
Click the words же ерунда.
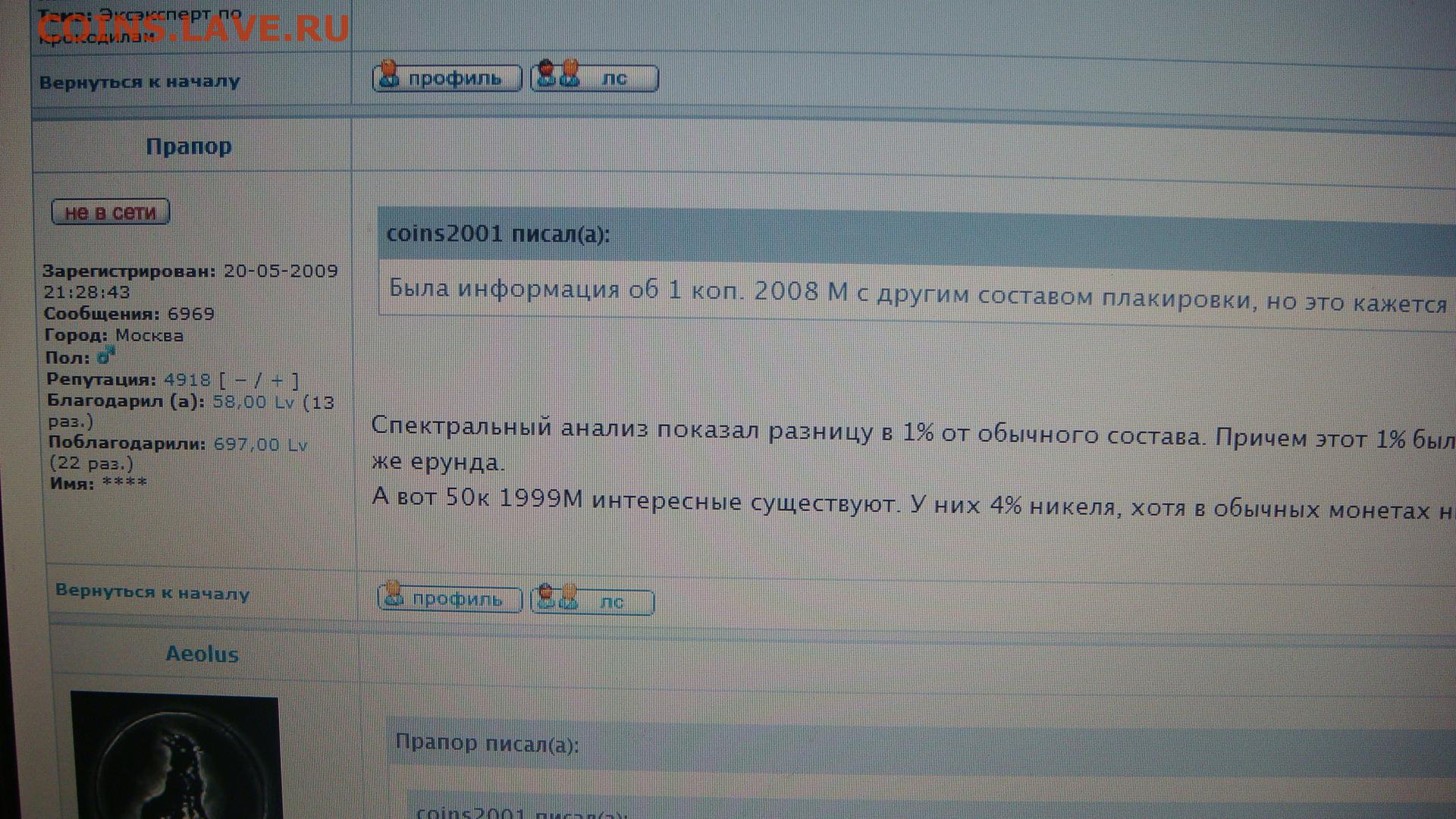(x=438, y=462)
